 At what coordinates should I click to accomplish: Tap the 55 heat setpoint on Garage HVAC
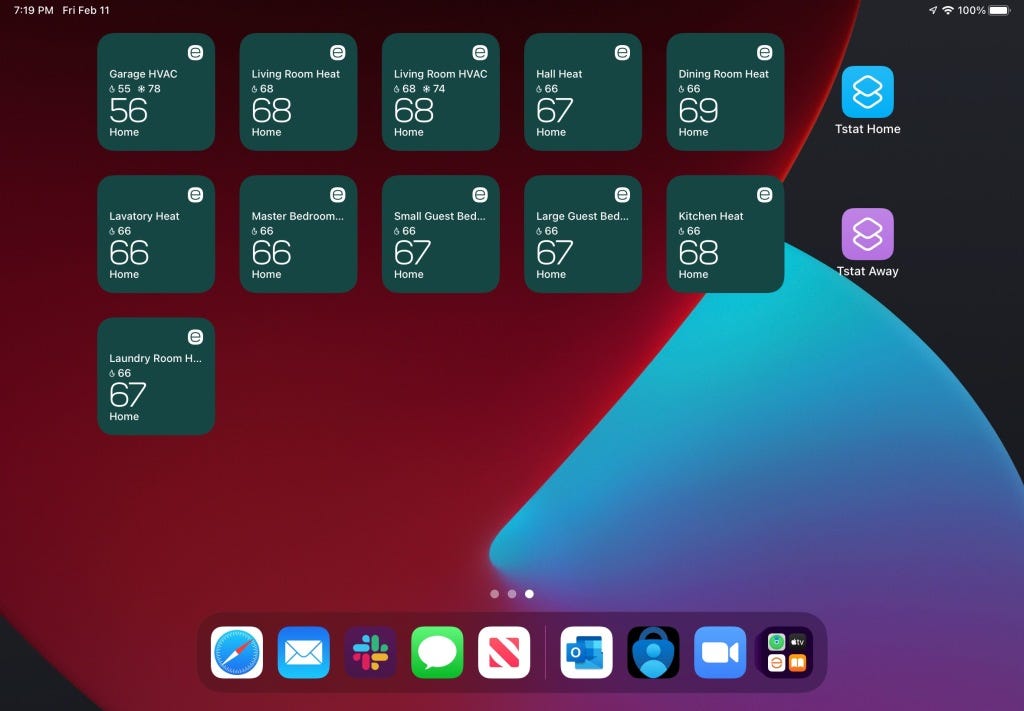tap(124, 89)
